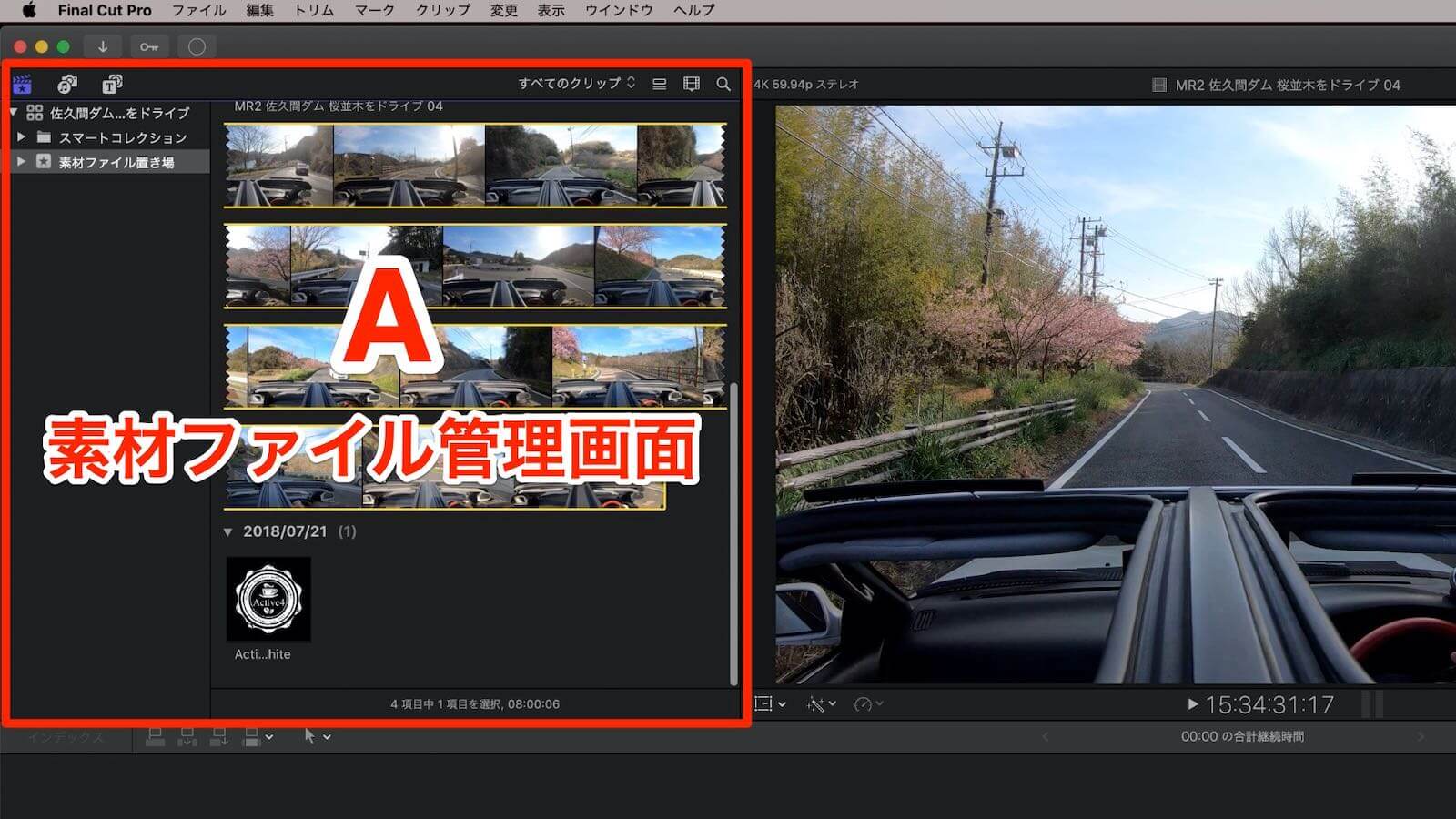Click the browser clip name MR2 佐久間ダム label
The width and height of the screenshot is (1456, 819).
[339, 106]
